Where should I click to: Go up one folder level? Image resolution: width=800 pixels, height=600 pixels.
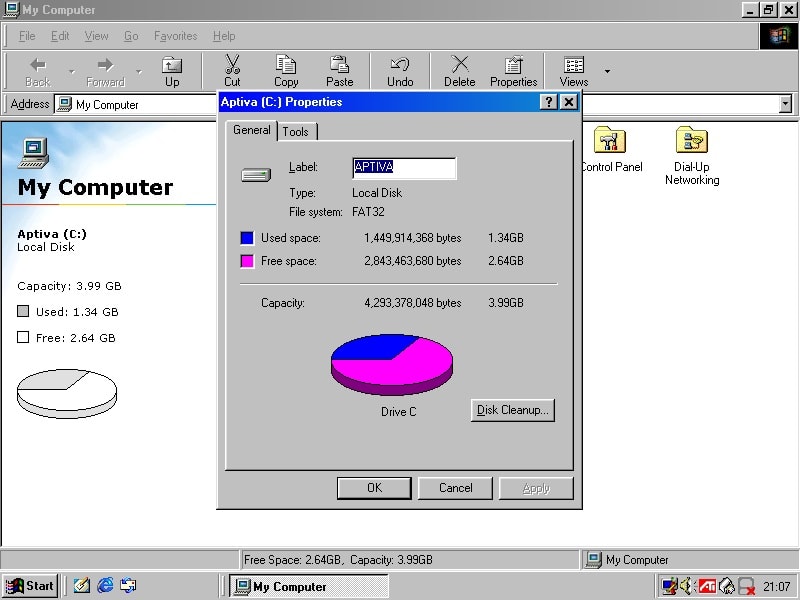click(x=172, y=71)
